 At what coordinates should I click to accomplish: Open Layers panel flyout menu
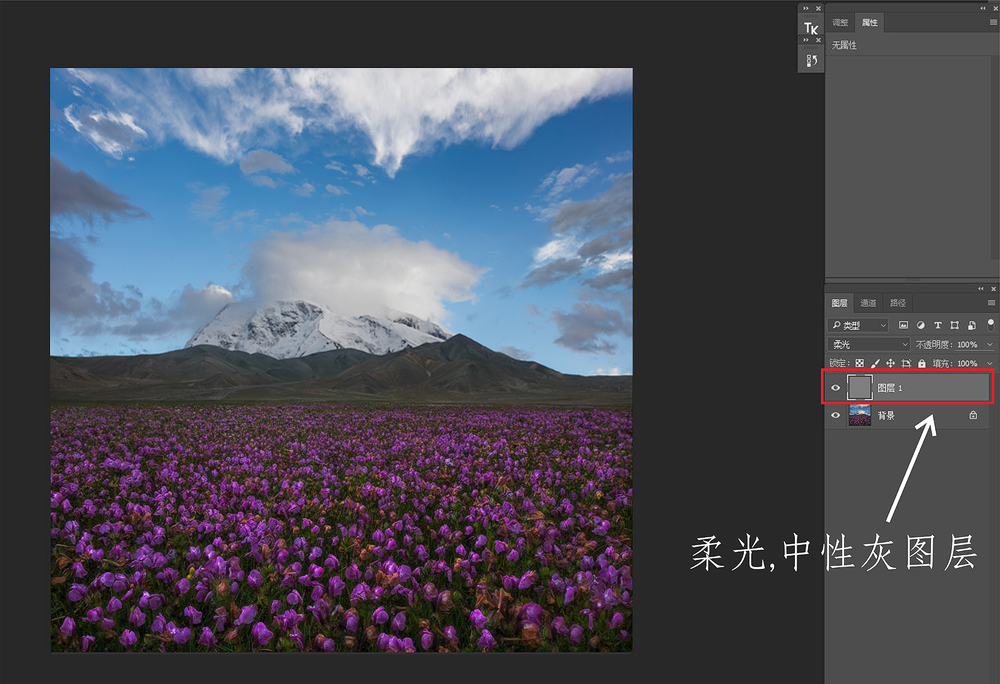point(991,303)
